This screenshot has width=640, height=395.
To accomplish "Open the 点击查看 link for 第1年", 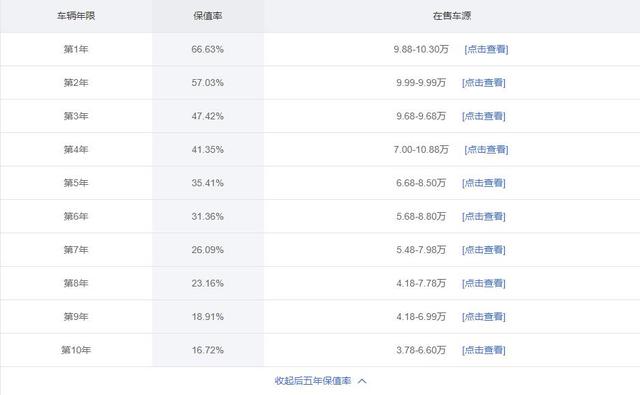I will (x=486, y=49).
